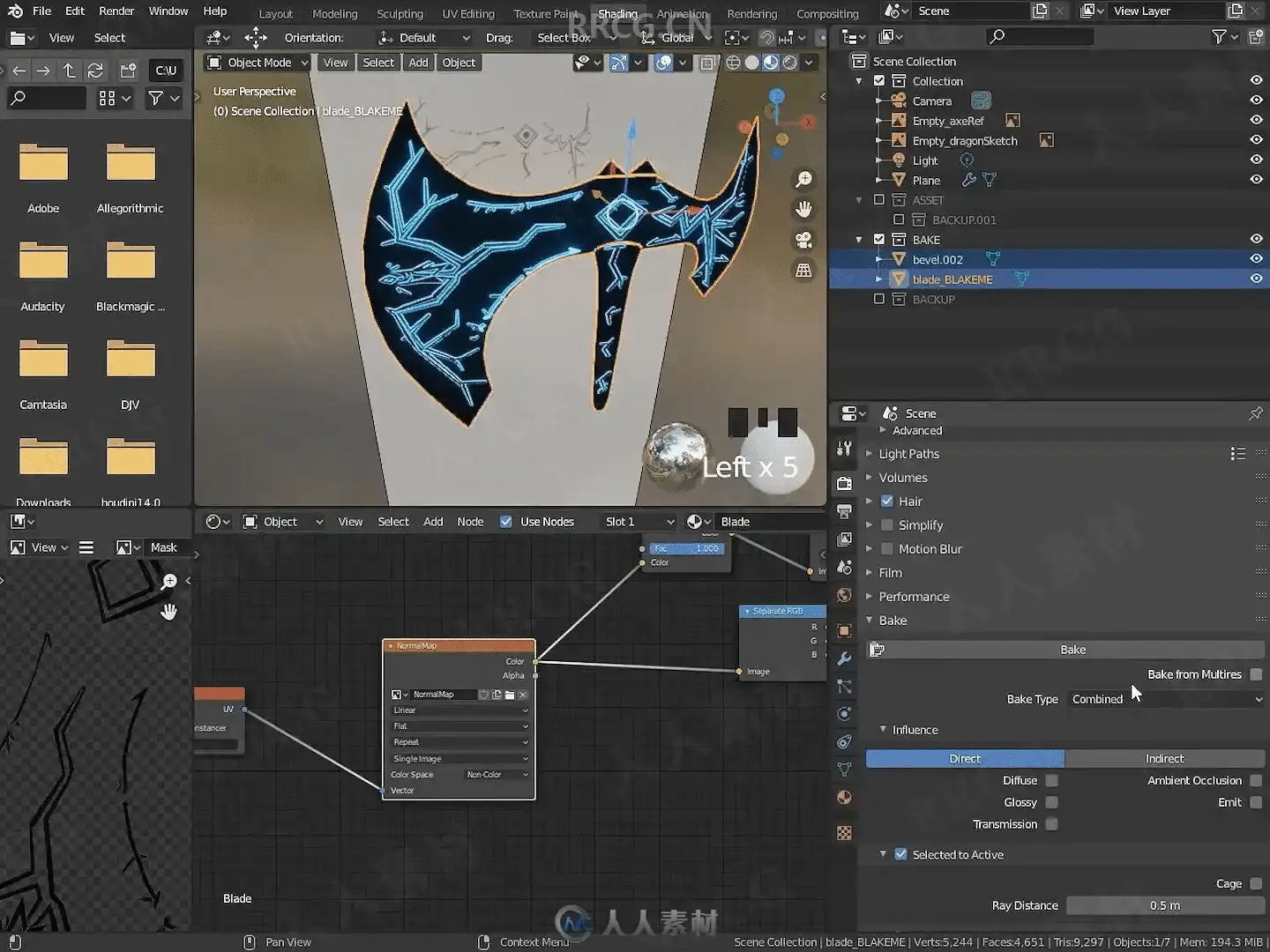Open the Bake Type dropdown
The height and width of the screenshot is (952, 1270).
1166,699
